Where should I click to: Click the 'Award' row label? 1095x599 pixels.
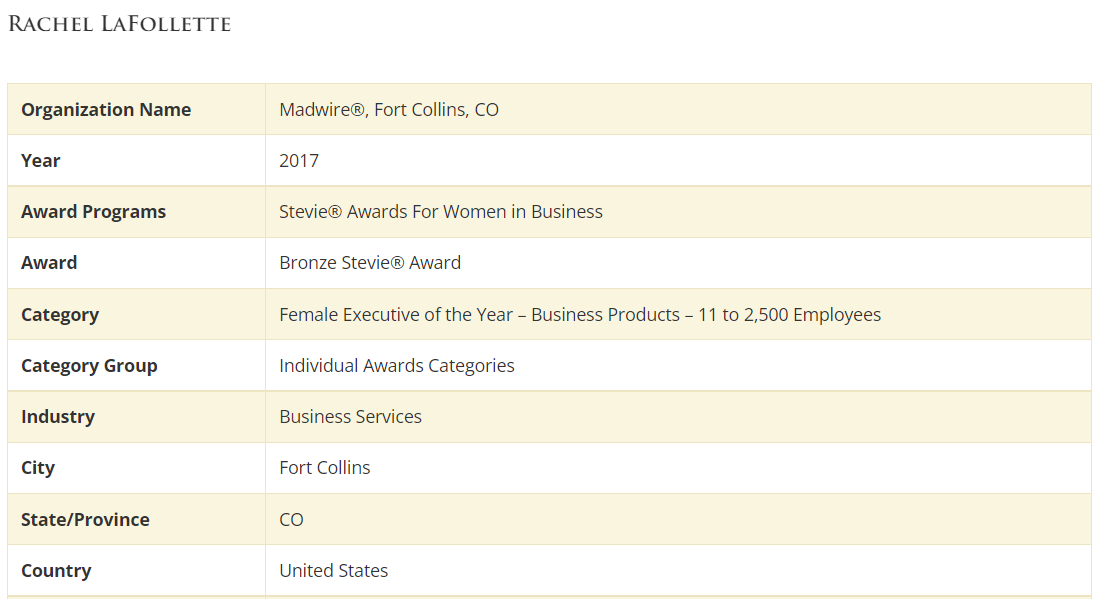[49, 262]
